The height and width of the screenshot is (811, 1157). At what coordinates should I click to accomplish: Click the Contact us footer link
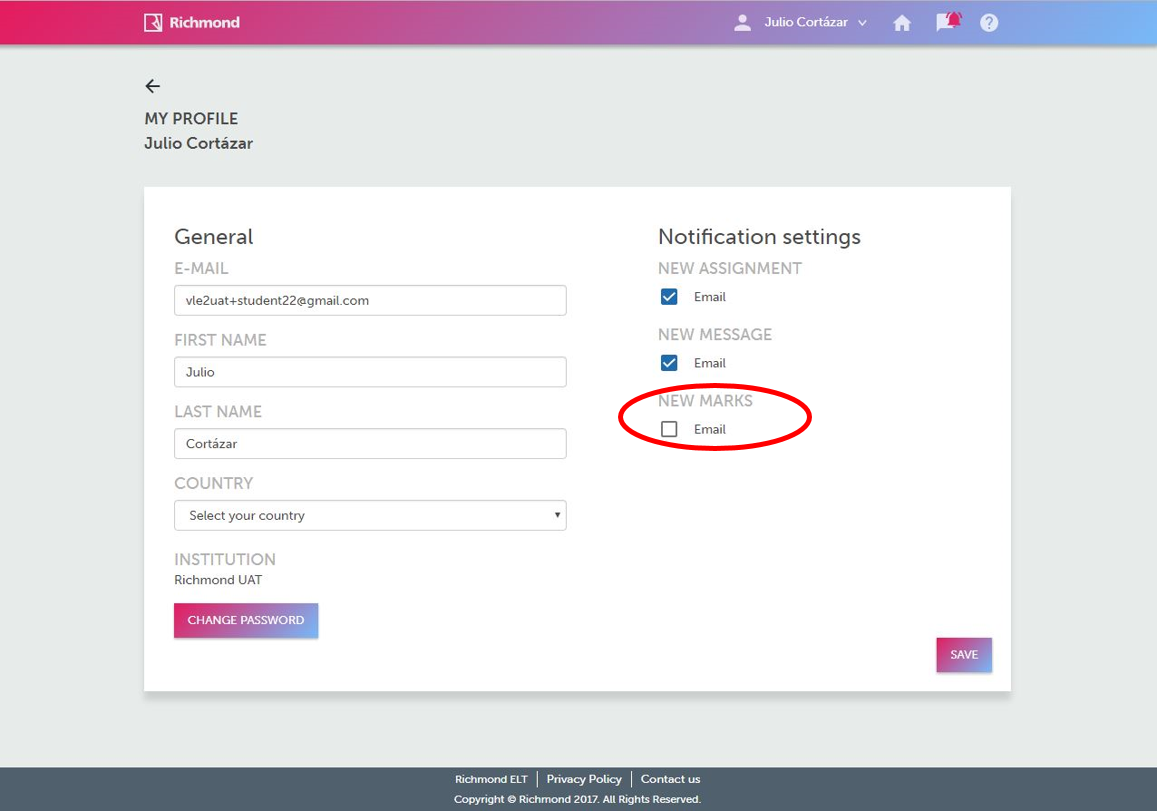[670, 779]
